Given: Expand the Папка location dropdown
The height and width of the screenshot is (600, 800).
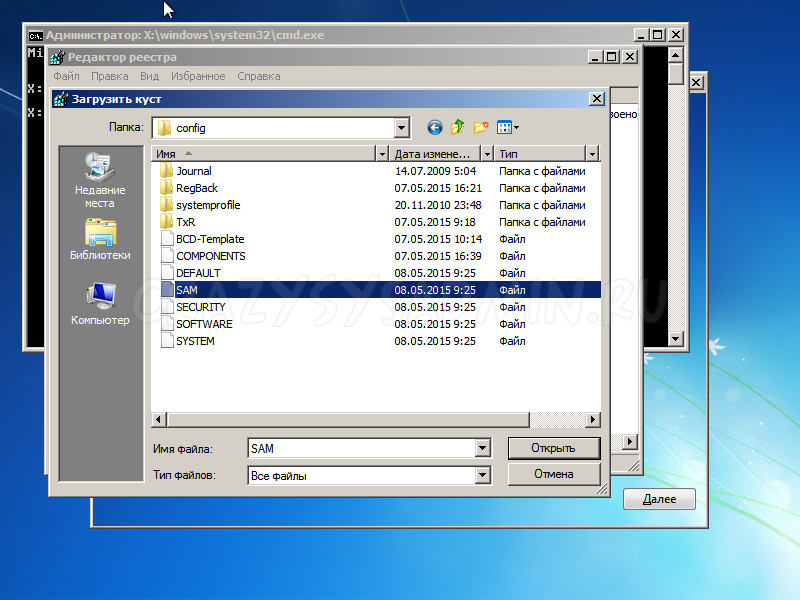Looking at the screenshot, I should tap(401, 128).
